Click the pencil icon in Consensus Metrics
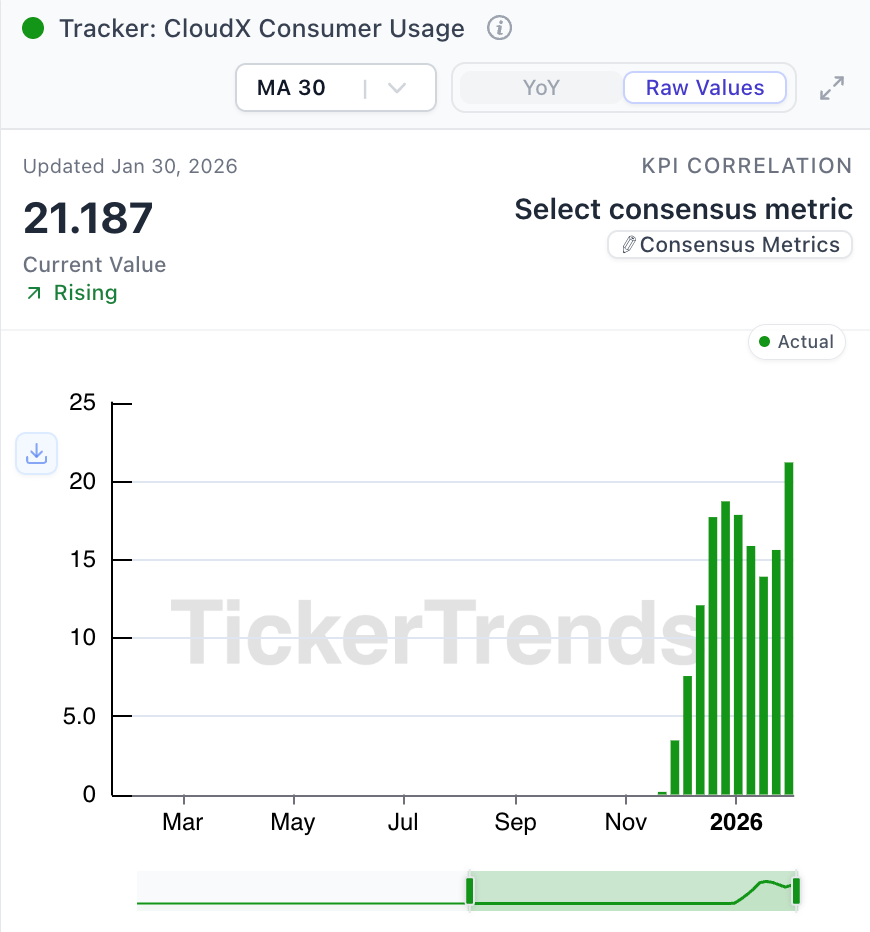This screenshot has height=932, width=870. point(629,244)
